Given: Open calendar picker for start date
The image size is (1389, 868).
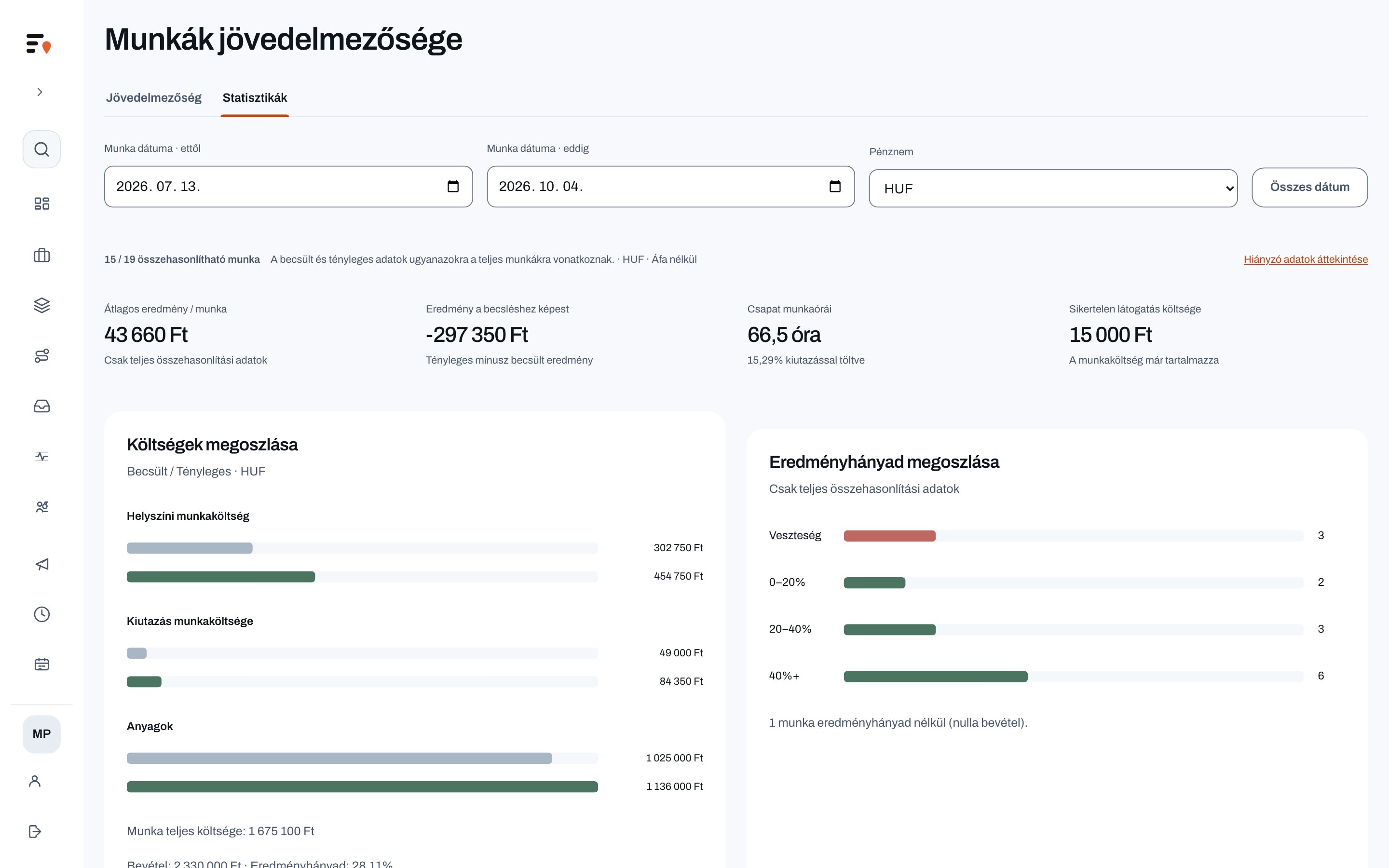Looking at the screenshot, I should 453,186.
